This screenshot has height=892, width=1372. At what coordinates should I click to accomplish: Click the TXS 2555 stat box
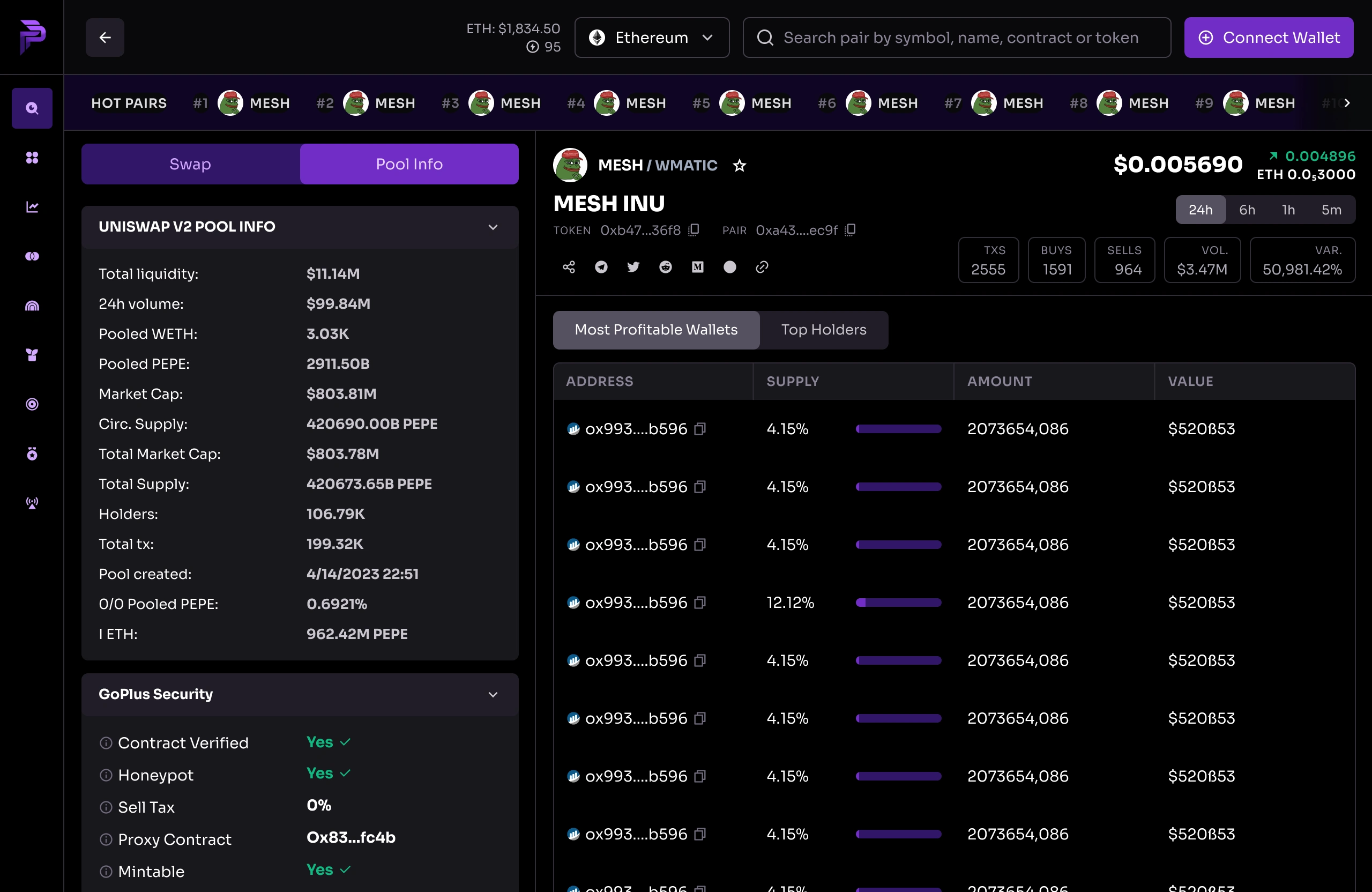[988, 260]
